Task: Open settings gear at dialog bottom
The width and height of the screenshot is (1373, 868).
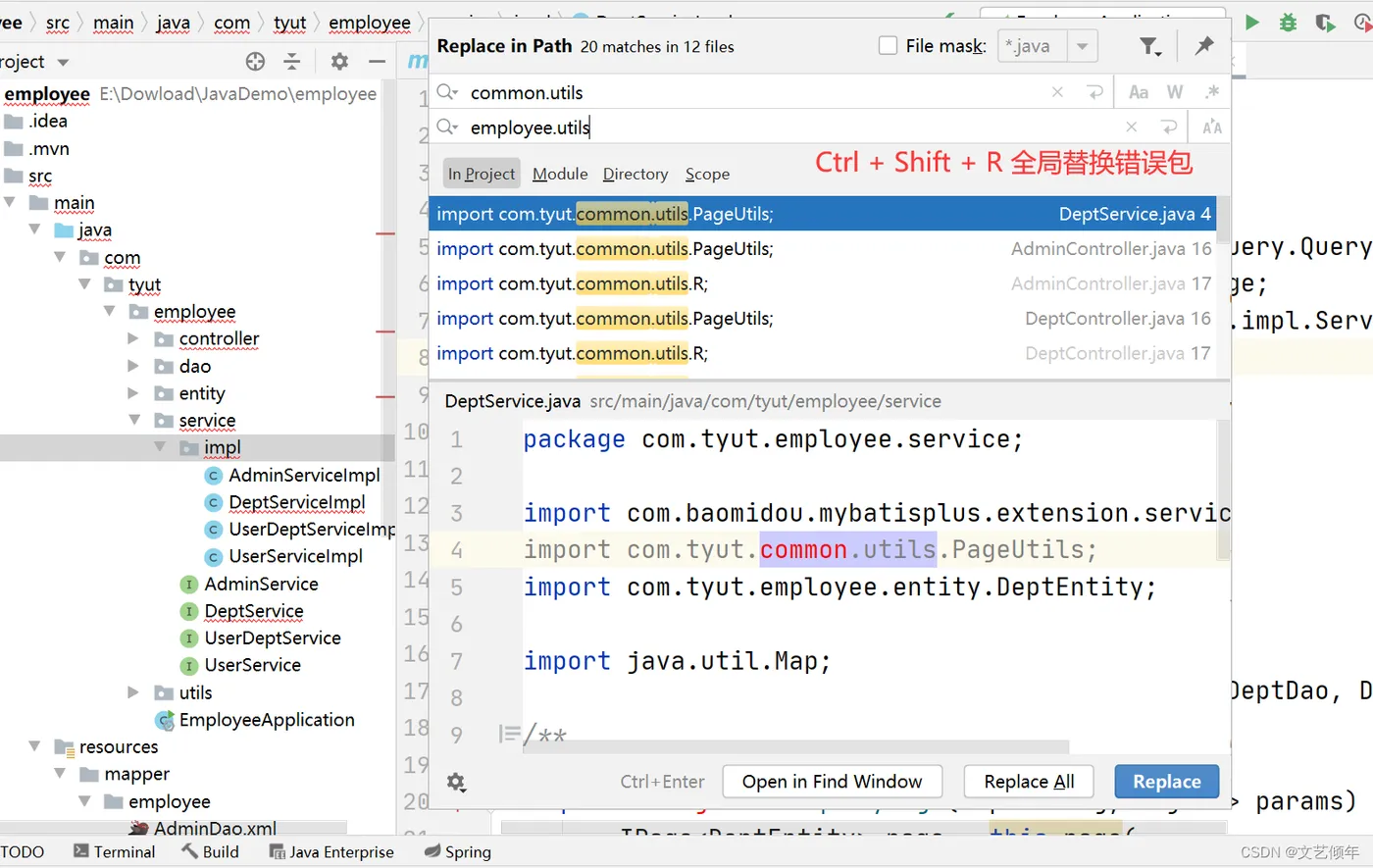Action: [456, 782]
